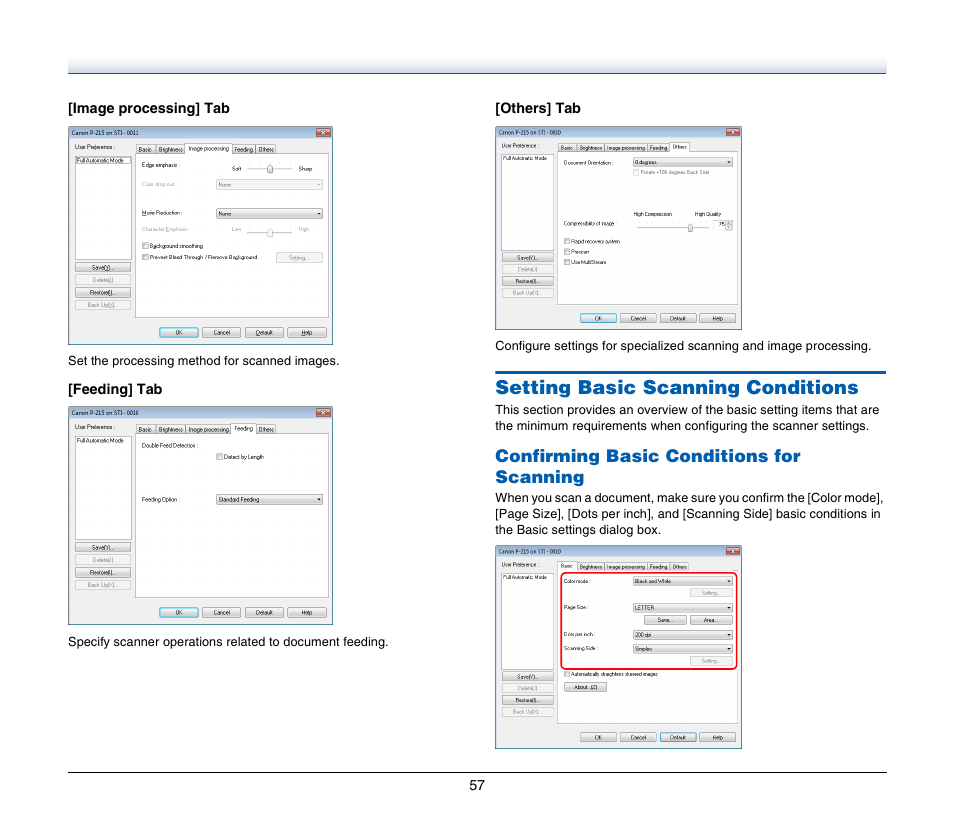Image resolution: width=954 pixels, height=818 pixels.
Task: Click Area button under Page Size
Action: coord(711,620)
